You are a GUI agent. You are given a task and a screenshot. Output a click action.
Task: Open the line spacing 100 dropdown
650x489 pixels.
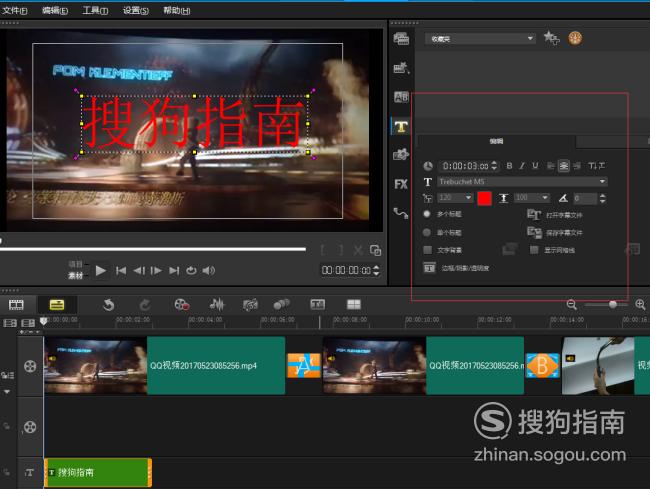pyautogui.click(x=532, y=198)
